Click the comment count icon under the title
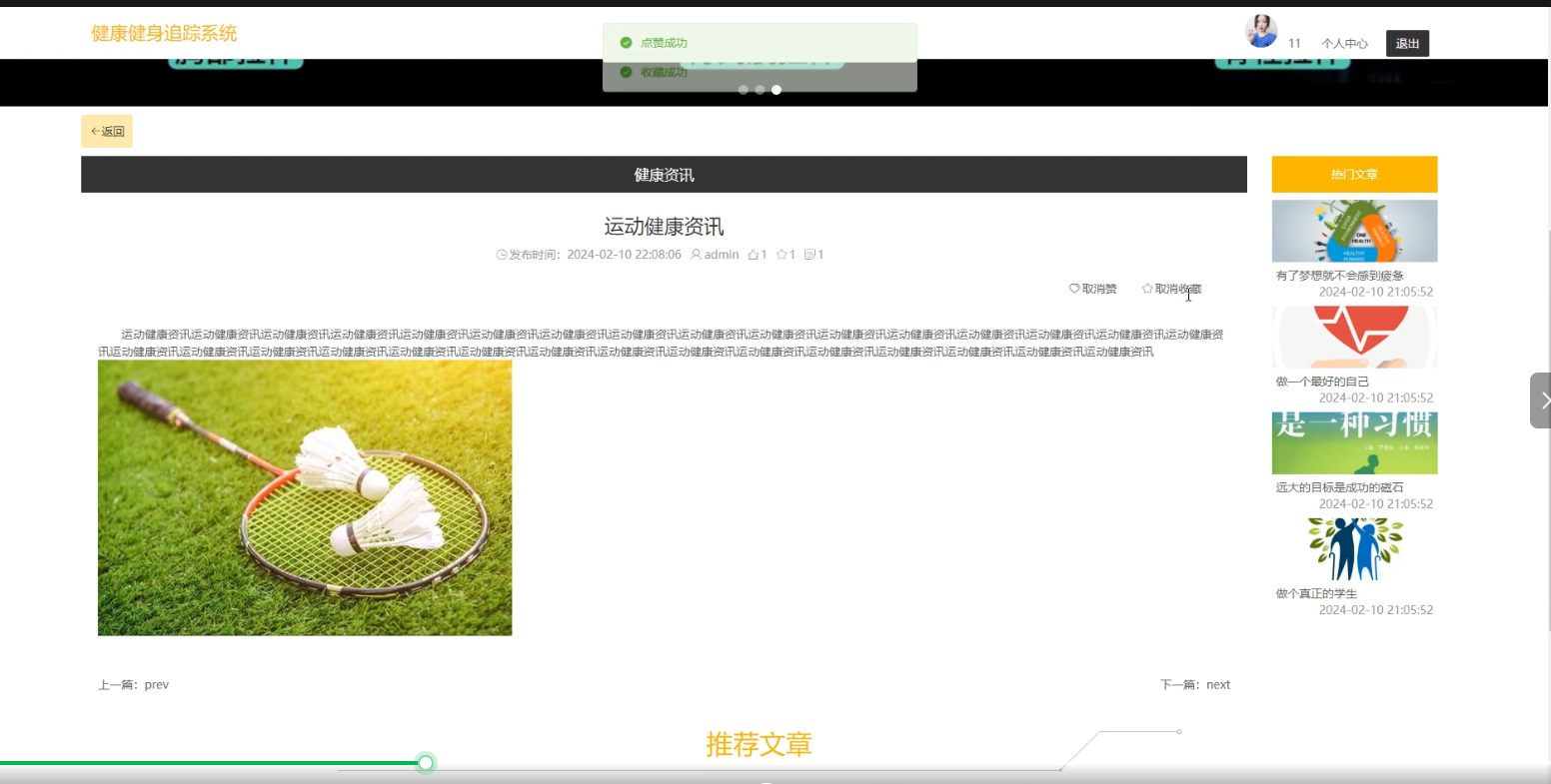 809,254
